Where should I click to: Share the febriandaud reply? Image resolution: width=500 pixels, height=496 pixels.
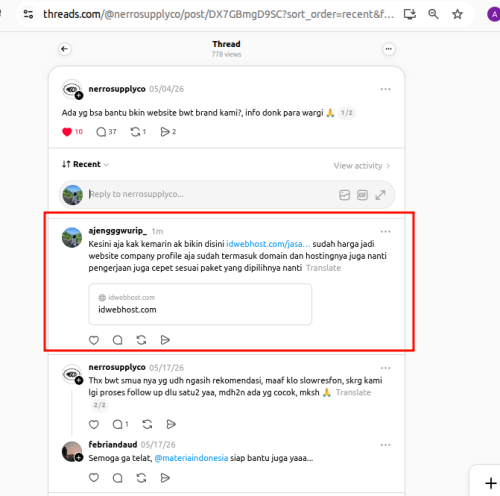[165, 478]
